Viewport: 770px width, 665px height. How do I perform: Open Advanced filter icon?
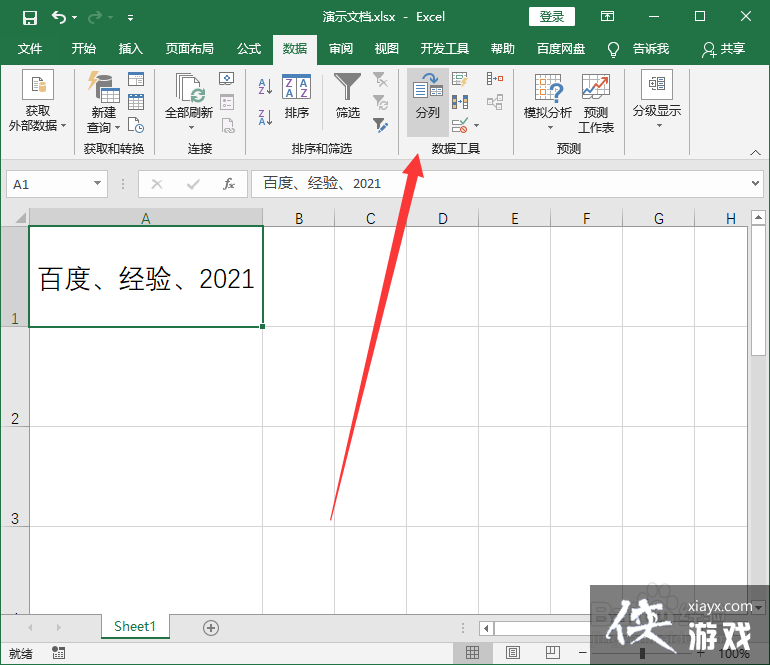tap(380, 125)
